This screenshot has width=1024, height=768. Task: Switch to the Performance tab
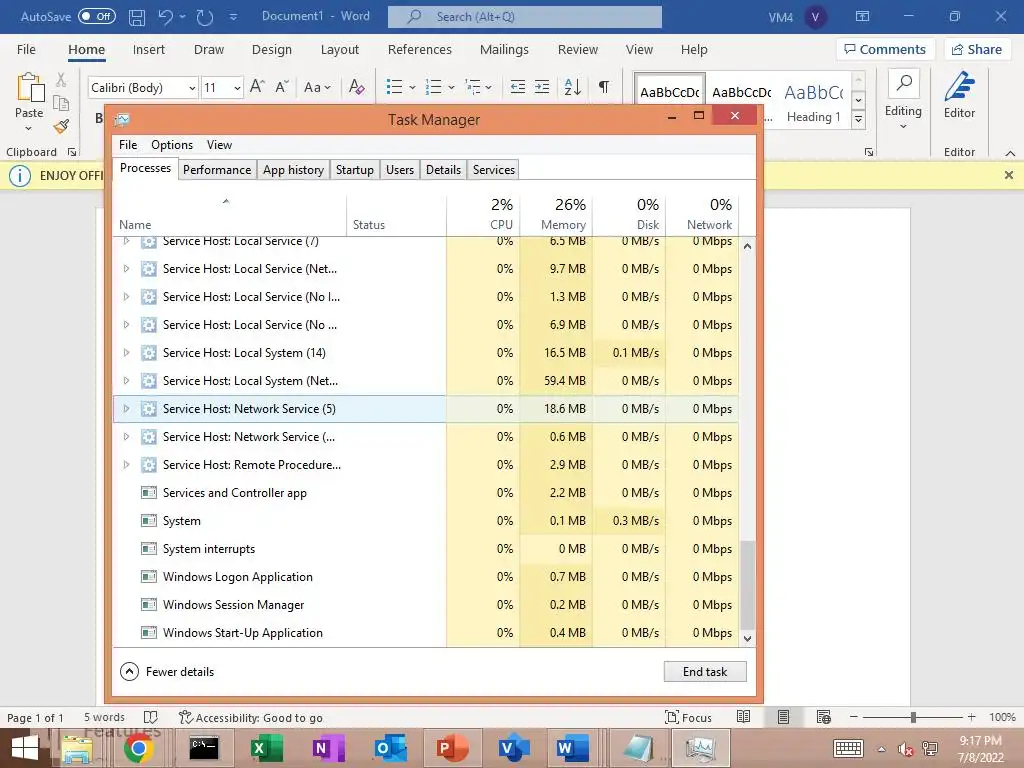[x=217, y=170]
